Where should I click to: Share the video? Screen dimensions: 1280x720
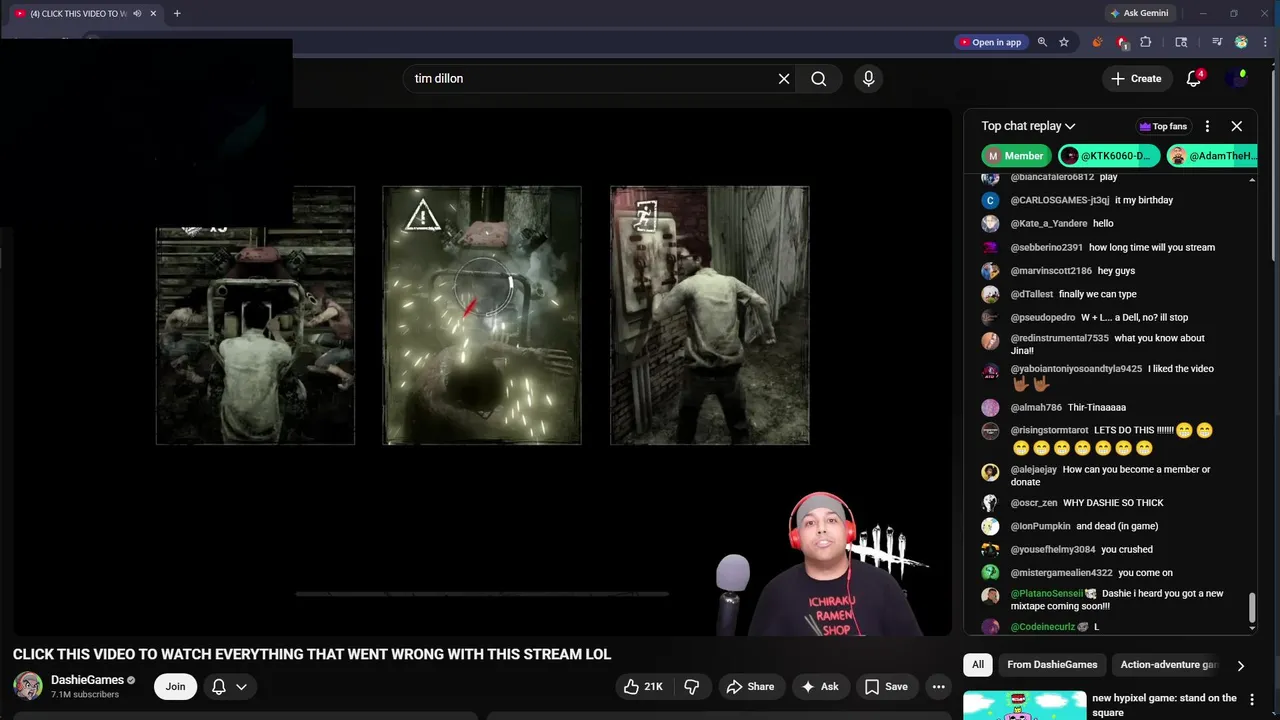[750, 686]
